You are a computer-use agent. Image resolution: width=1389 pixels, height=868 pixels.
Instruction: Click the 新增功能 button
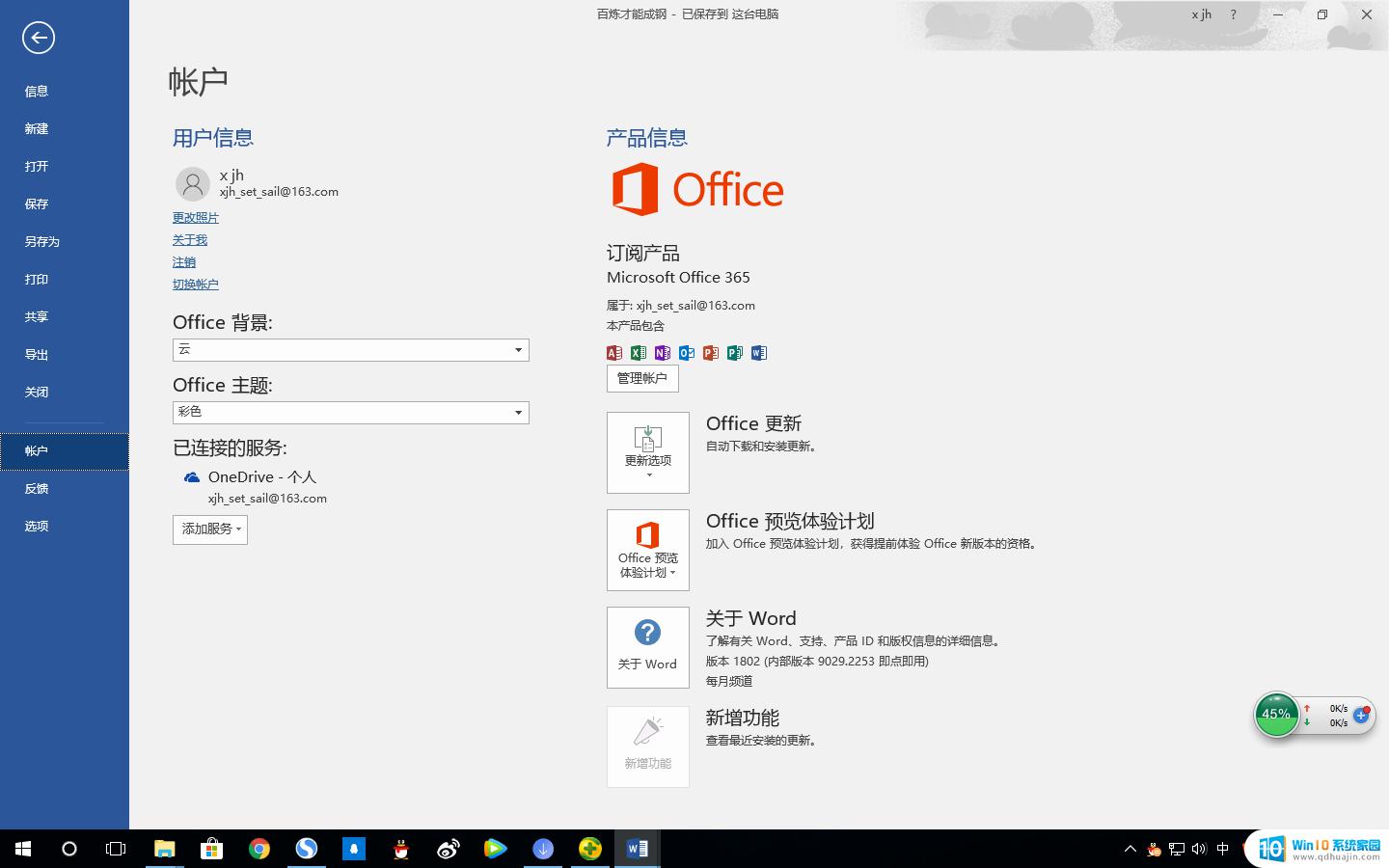(x=648, y=747)
